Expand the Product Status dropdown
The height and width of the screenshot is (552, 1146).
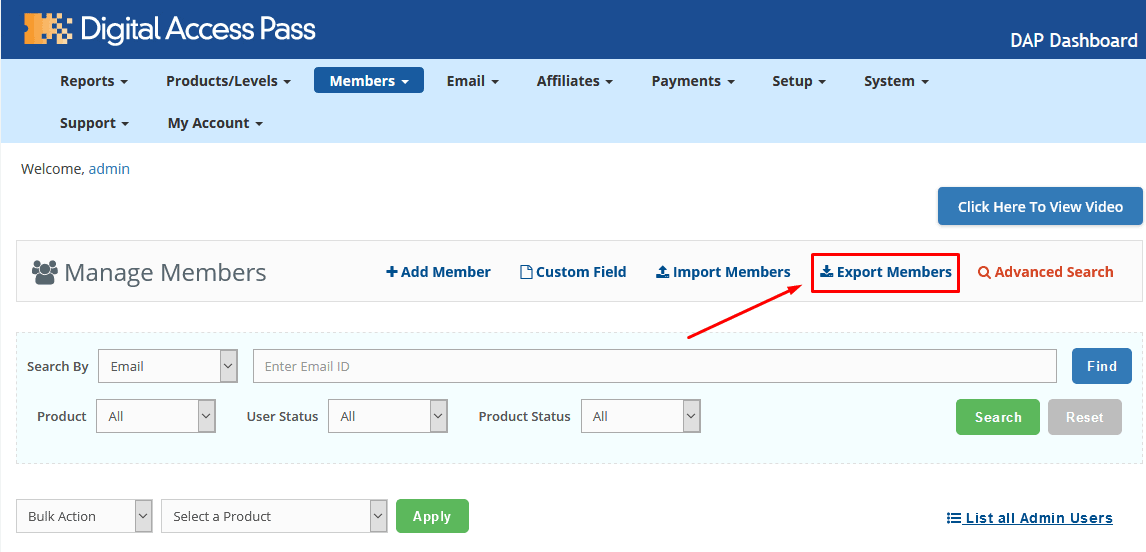(641, 416)
